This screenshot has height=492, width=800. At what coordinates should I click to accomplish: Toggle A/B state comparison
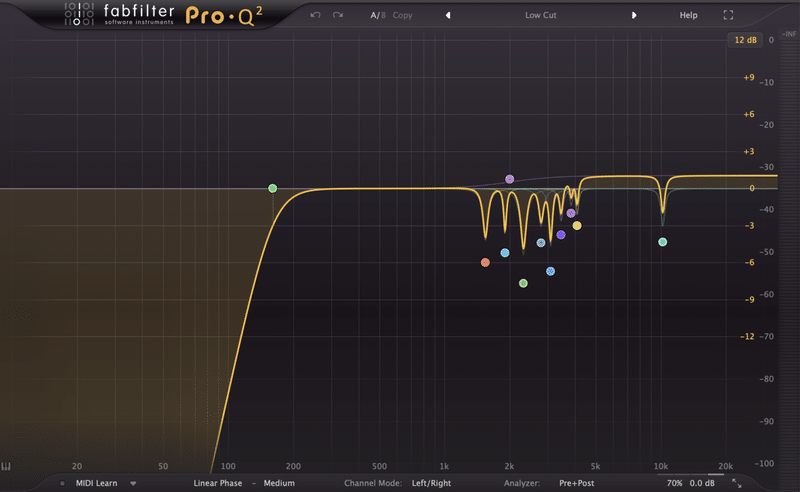pos(378,15)
